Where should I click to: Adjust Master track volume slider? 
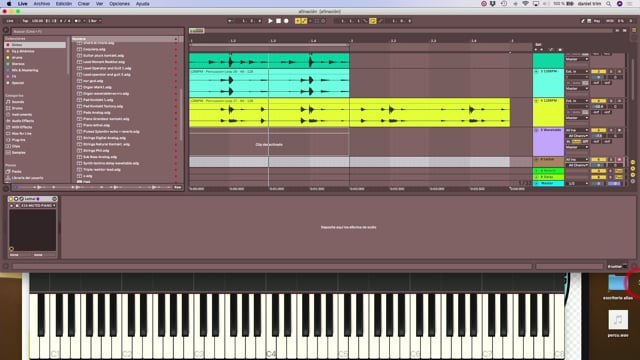(x=598, y=184)
